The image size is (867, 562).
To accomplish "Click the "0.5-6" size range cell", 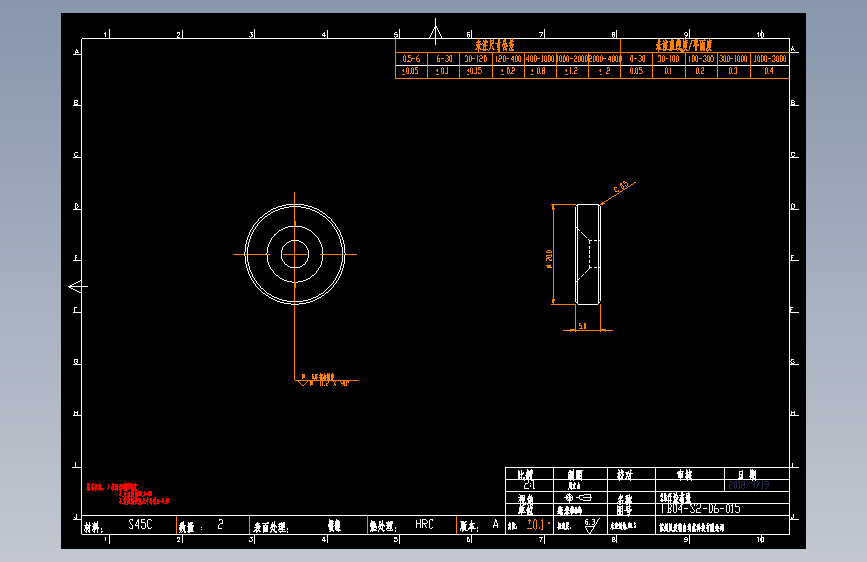I will click(x=411, y=59).
